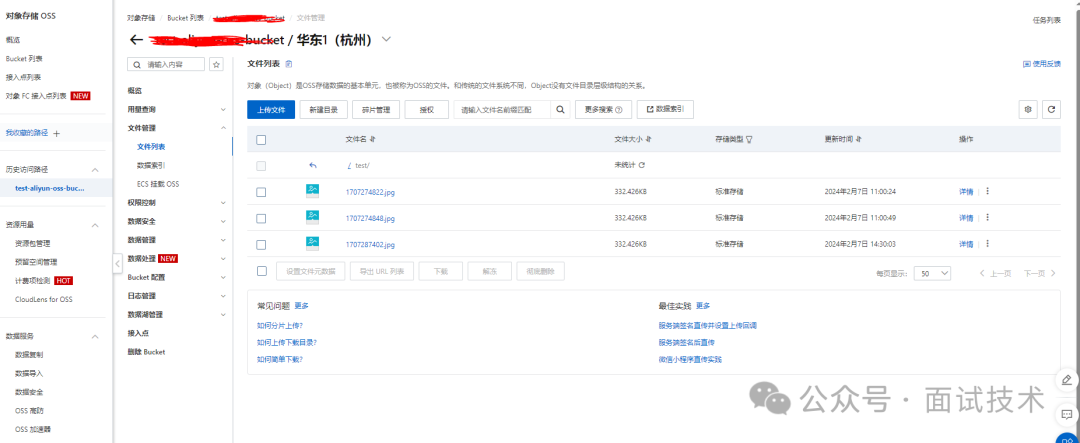
Task: Click the image icon of 1707287402.jpg
Action: click(312, 244)
